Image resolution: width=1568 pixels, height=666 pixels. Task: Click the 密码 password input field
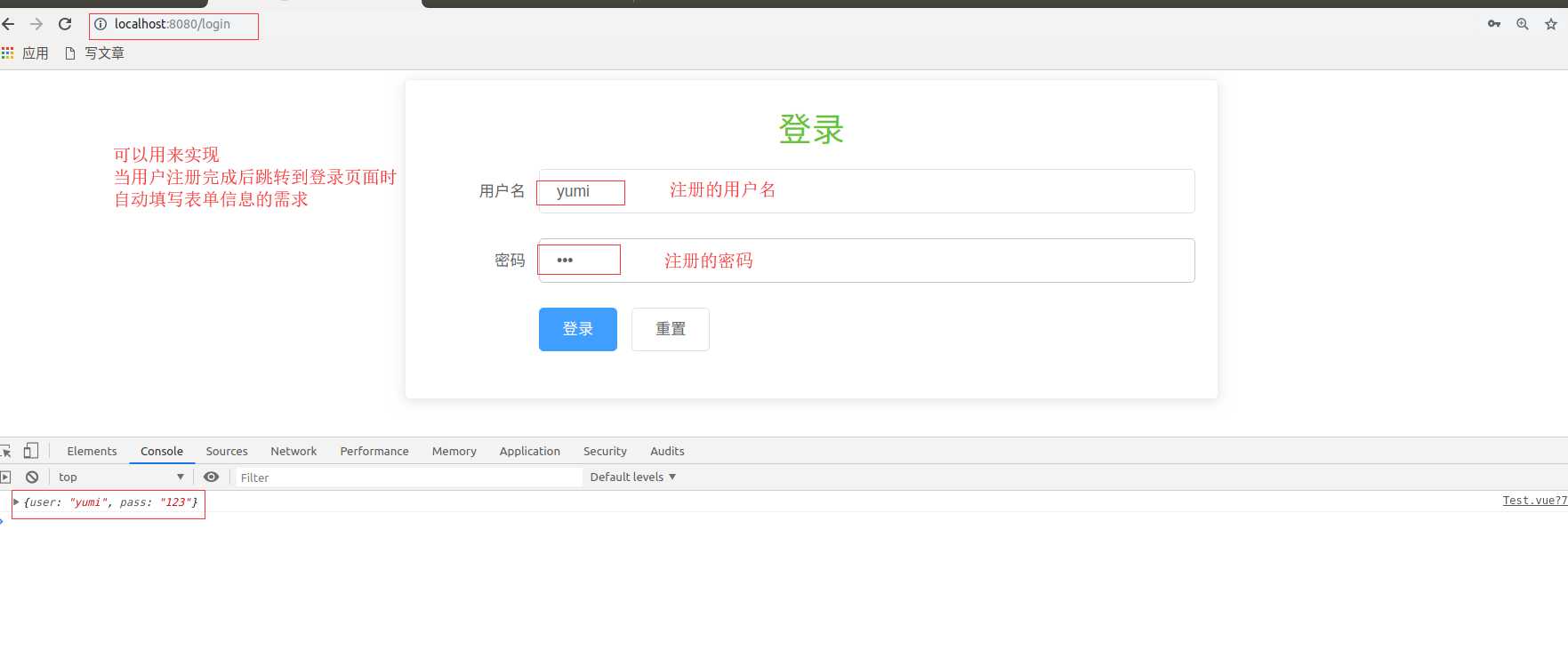[x=866, y=261]
